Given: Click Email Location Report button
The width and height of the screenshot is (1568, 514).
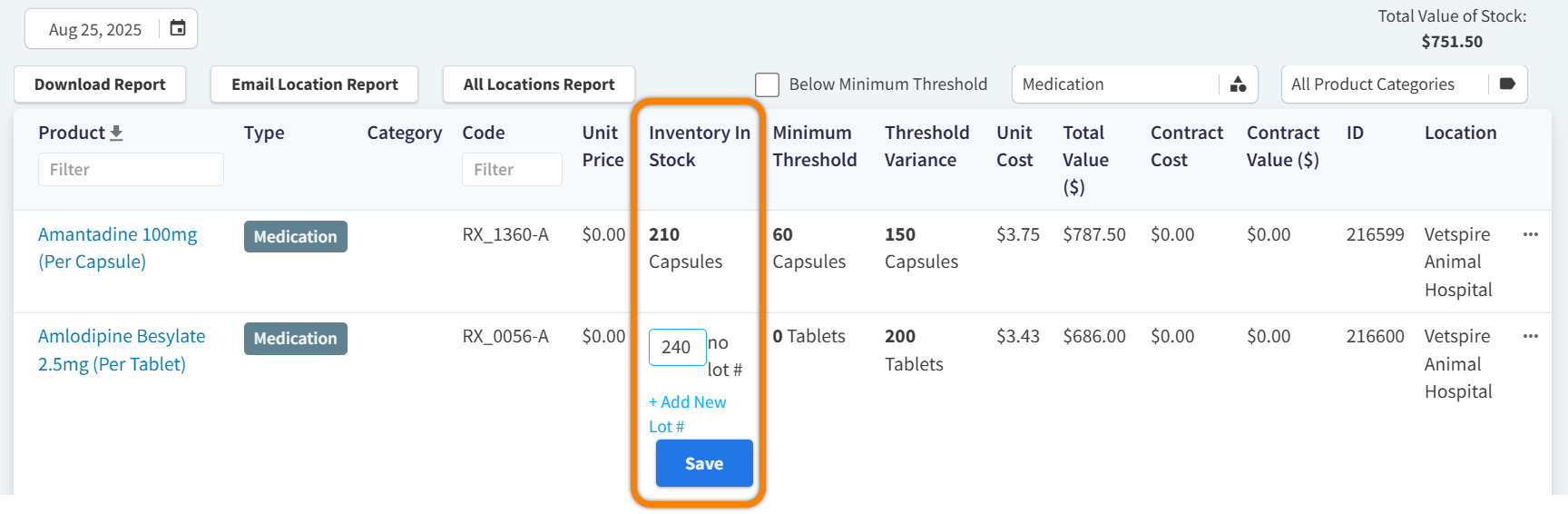Looking at the screenshot, I should [314, 84].
